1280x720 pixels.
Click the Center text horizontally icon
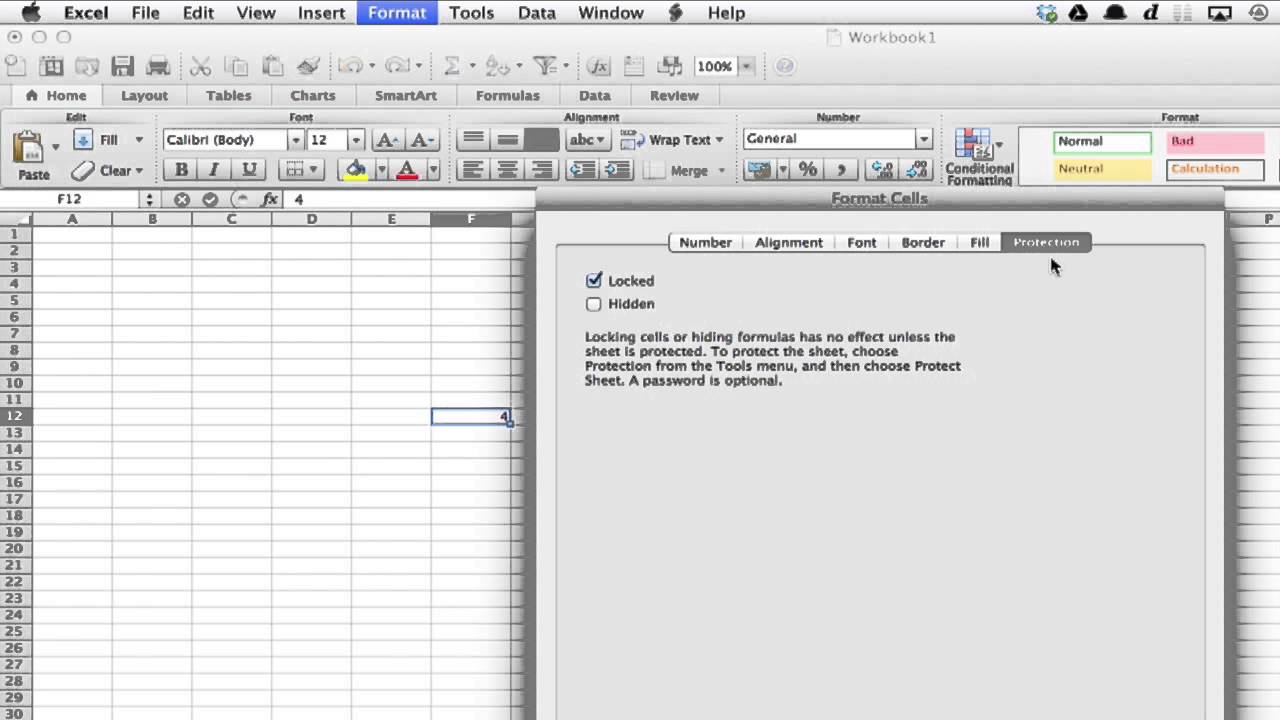[507, 170]
